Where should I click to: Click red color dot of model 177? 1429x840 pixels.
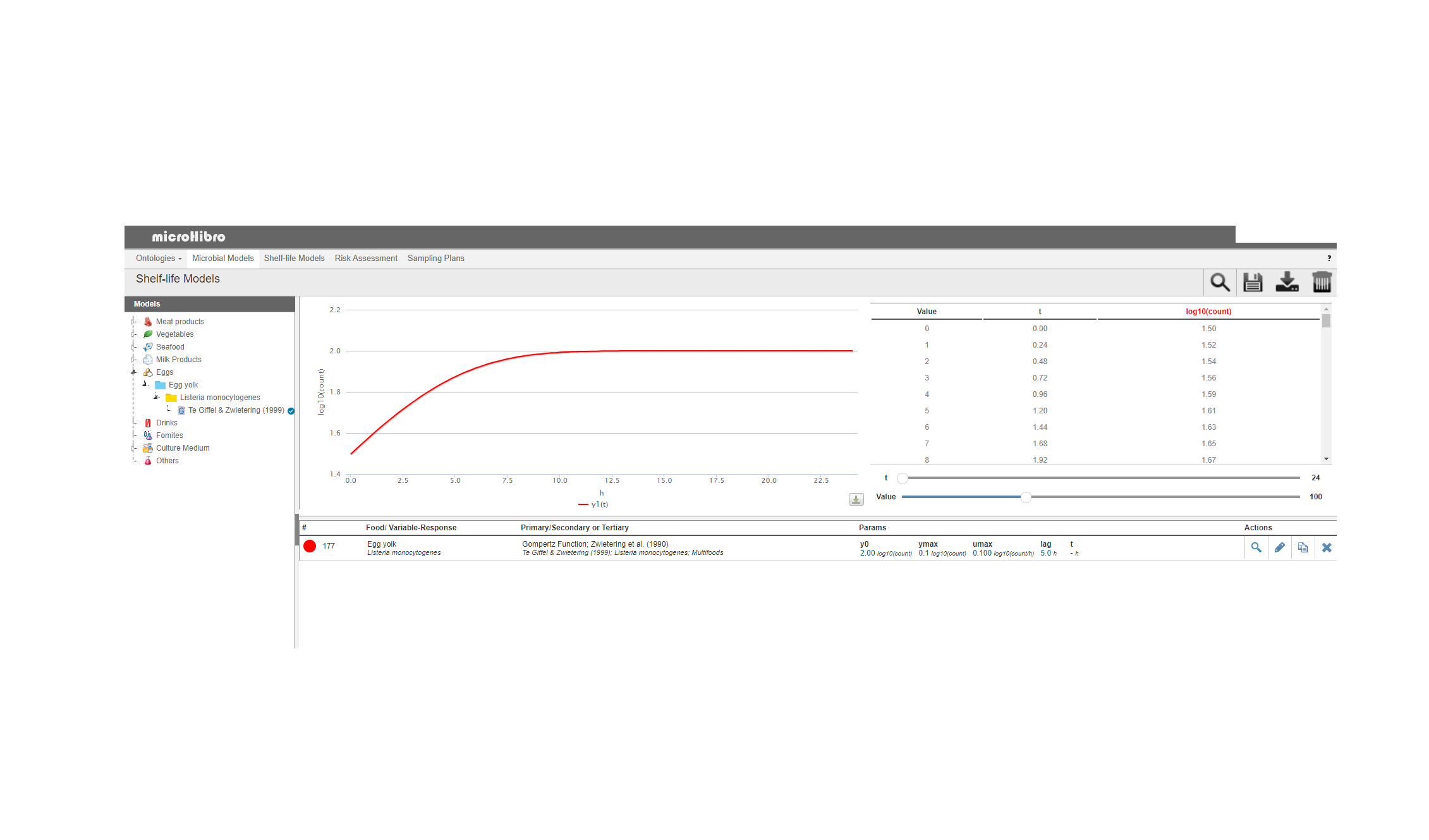pos(310,546)
